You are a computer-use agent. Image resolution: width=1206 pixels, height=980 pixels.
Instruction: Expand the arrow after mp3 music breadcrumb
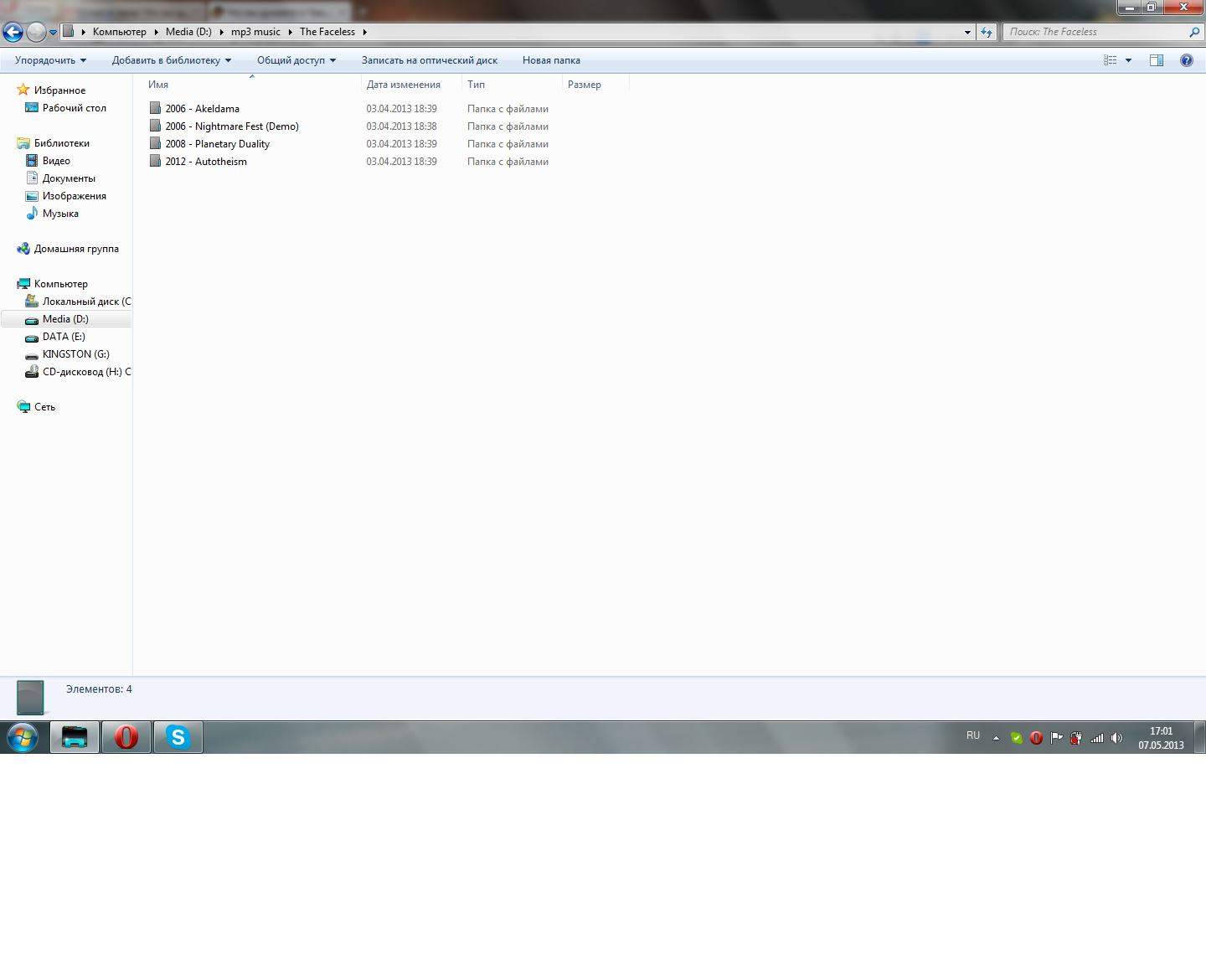(290, 32)
